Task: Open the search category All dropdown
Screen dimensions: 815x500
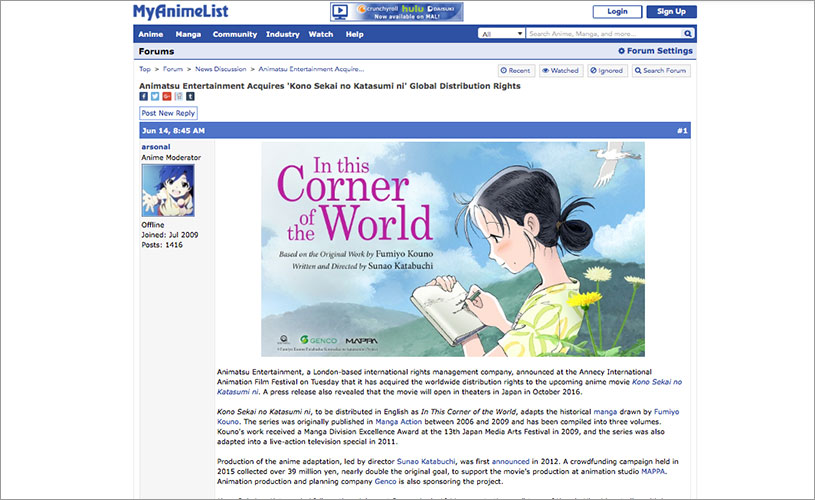Action: coord(501,34)
